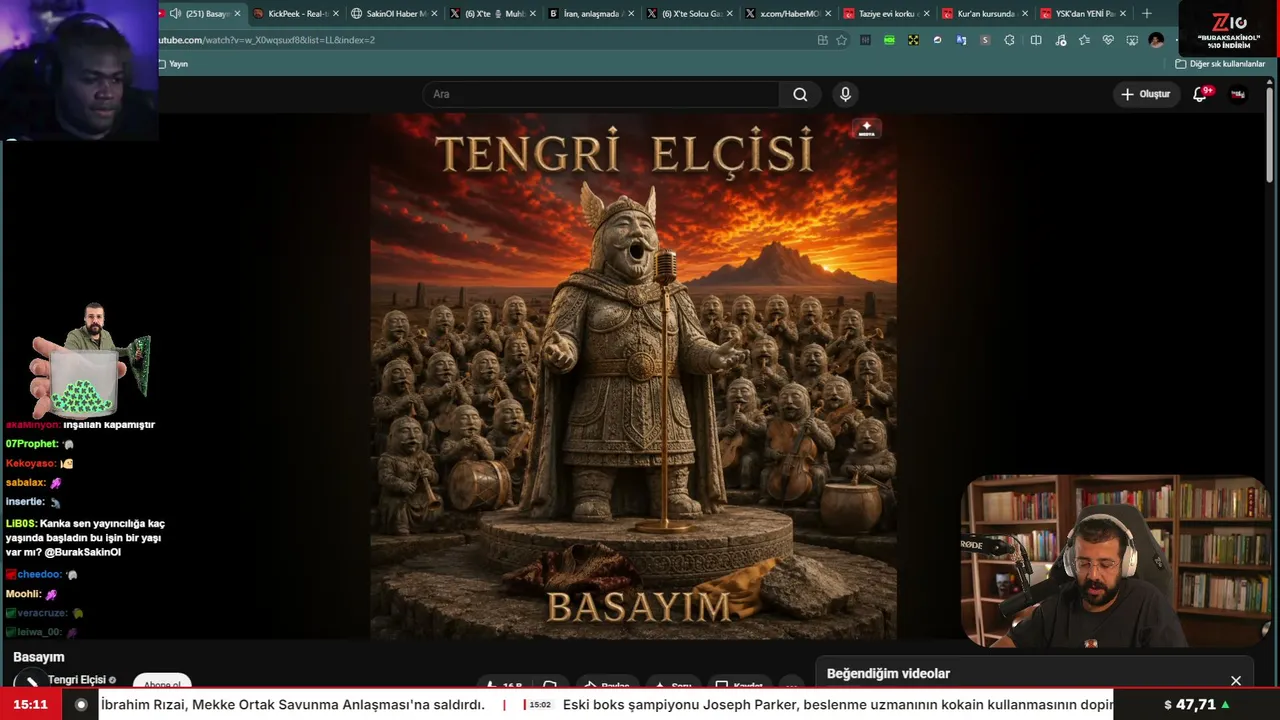This screenshot has height=720, width=1280.
Task: Click the 07Prophet chat username
Action: (x=32, y=444)
